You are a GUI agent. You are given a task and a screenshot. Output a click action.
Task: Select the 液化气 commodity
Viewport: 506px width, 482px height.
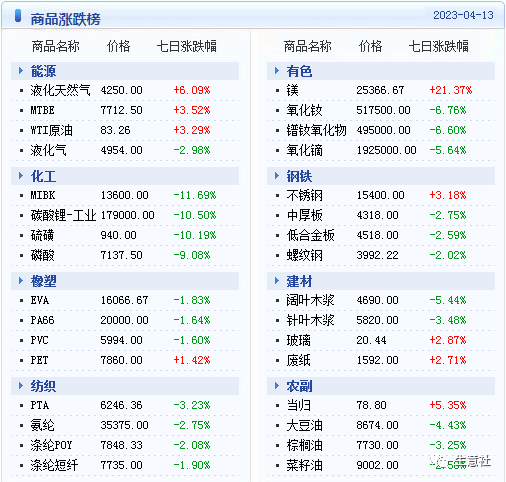48,150
